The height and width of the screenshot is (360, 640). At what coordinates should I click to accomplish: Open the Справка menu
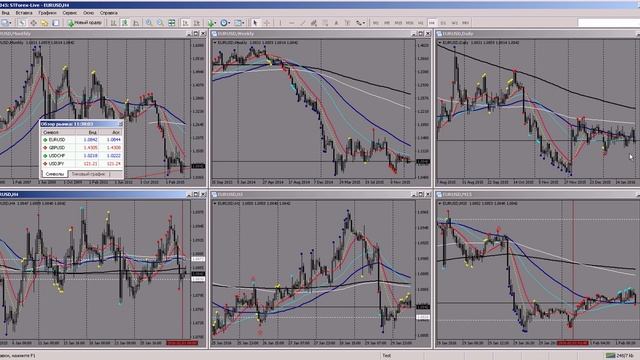click(x=109, y=13)
